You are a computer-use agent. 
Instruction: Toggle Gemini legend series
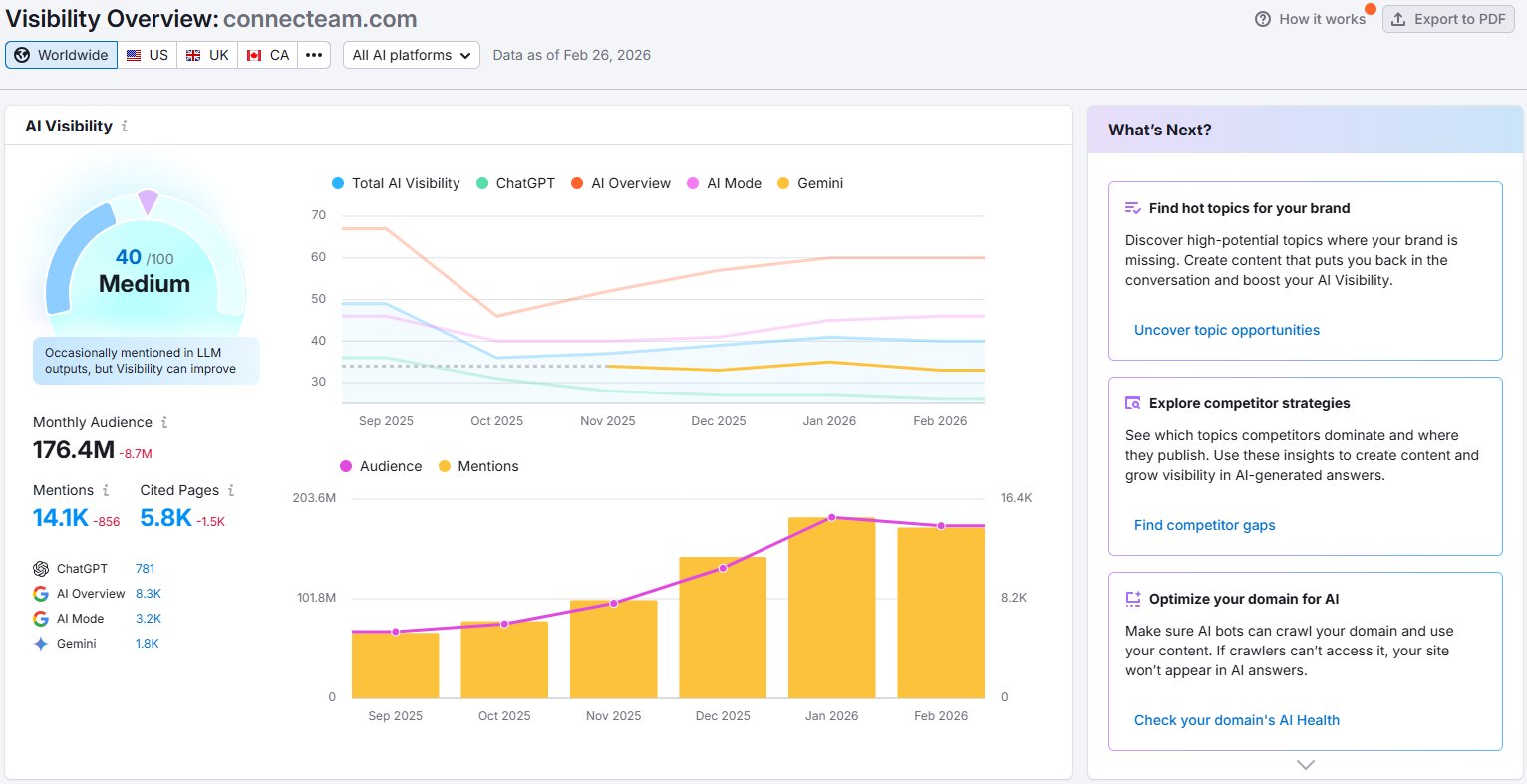(x=810, y=183)
